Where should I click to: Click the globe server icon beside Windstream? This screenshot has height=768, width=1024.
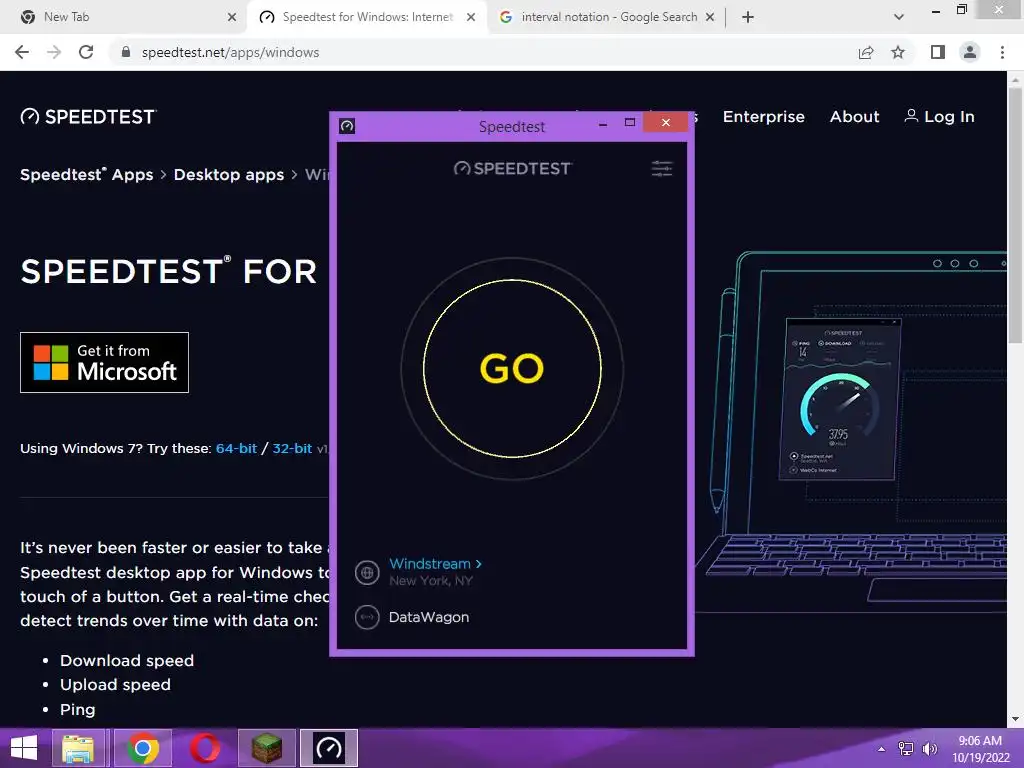click(367, 573)
